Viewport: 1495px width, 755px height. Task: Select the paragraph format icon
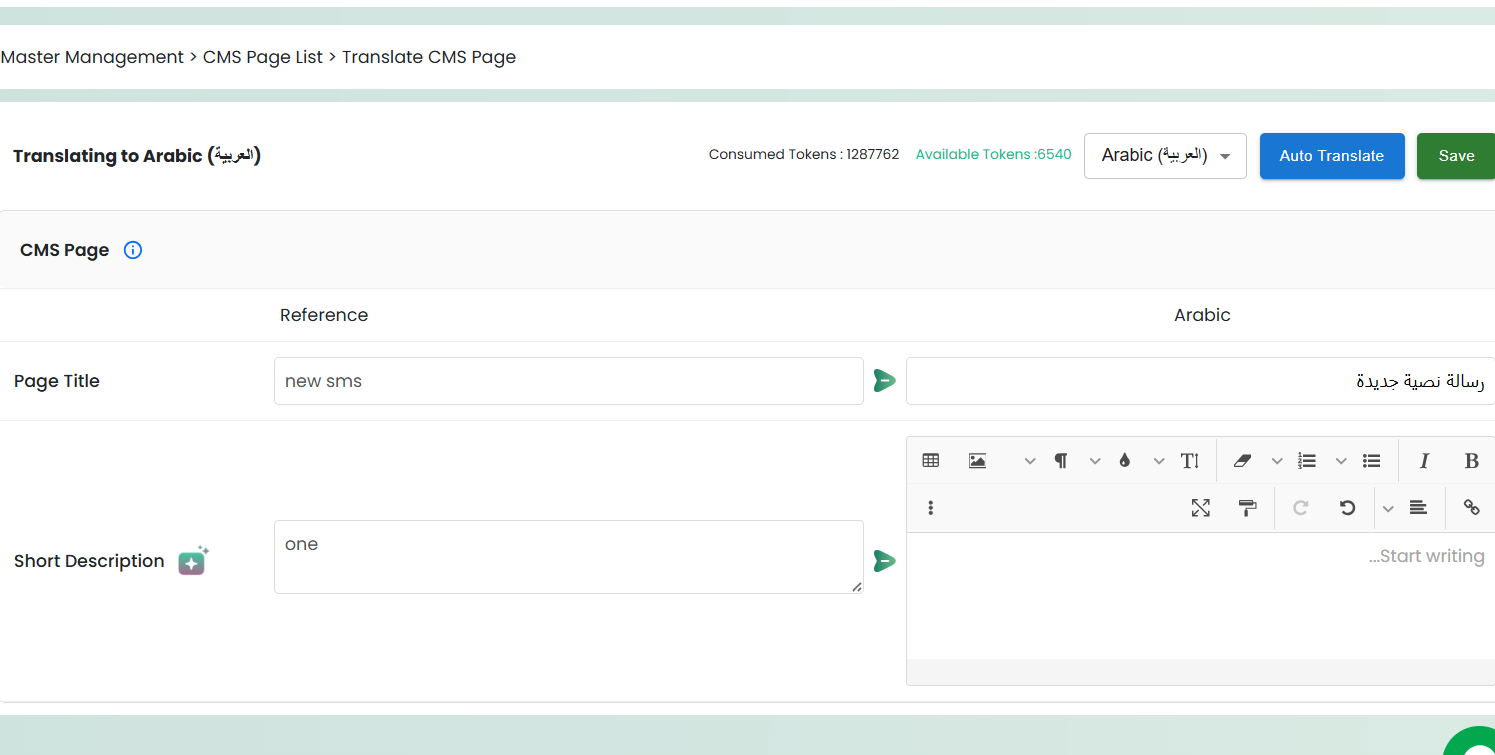point(1061,461)
